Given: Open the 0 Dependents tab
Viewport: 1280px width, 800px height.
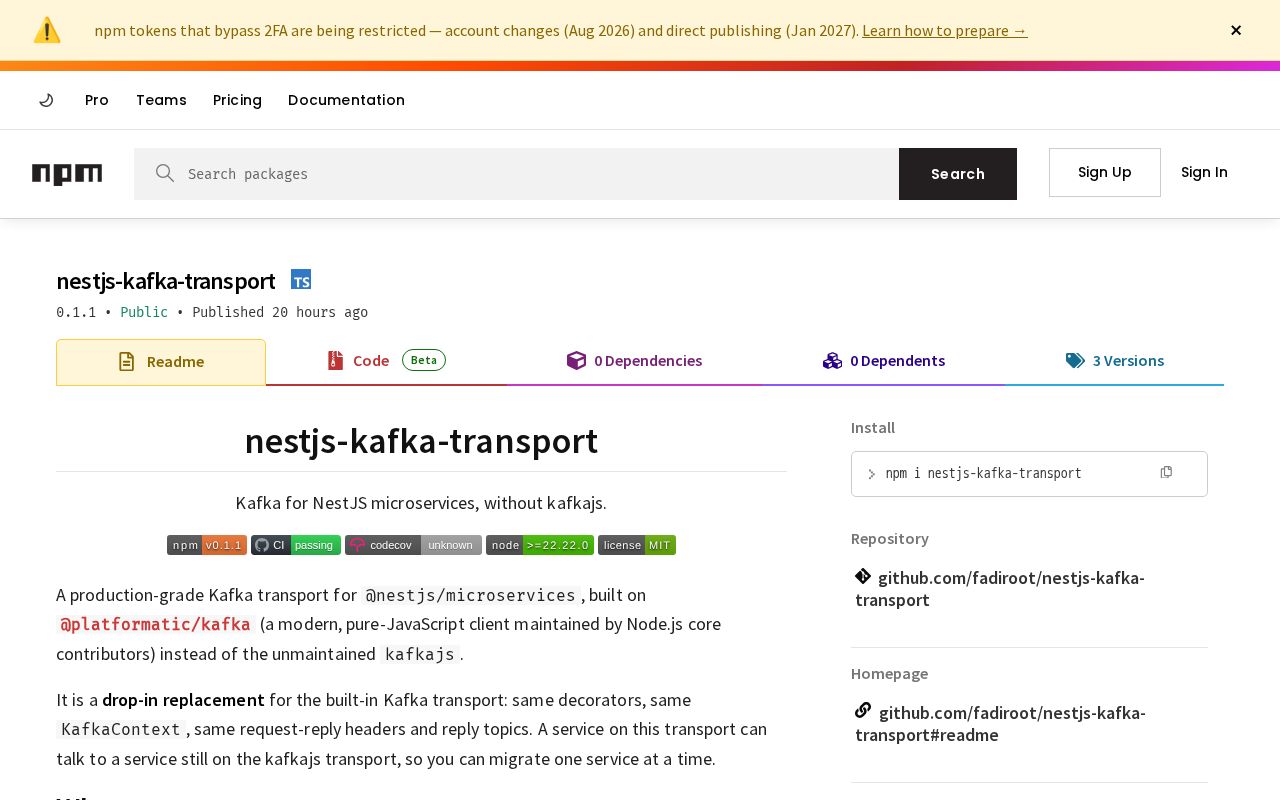Looking at the screenshot, I should point(883,361).
